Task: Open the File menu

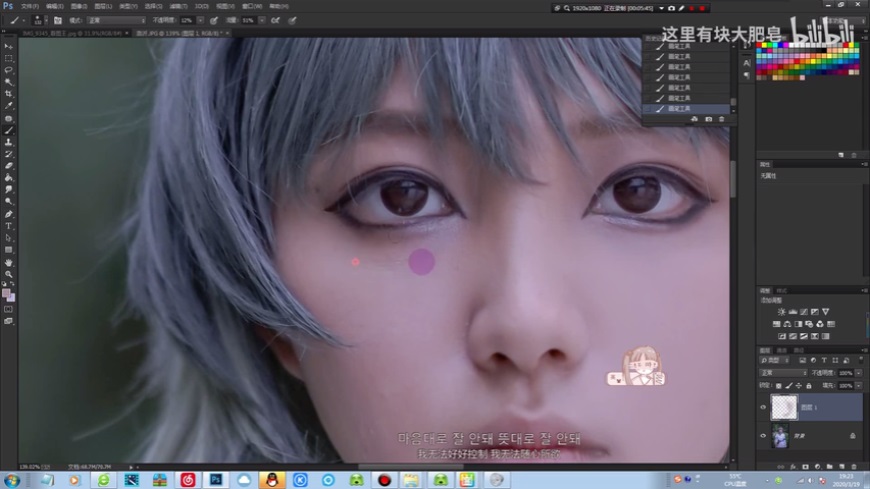Action: pos(30,6)
